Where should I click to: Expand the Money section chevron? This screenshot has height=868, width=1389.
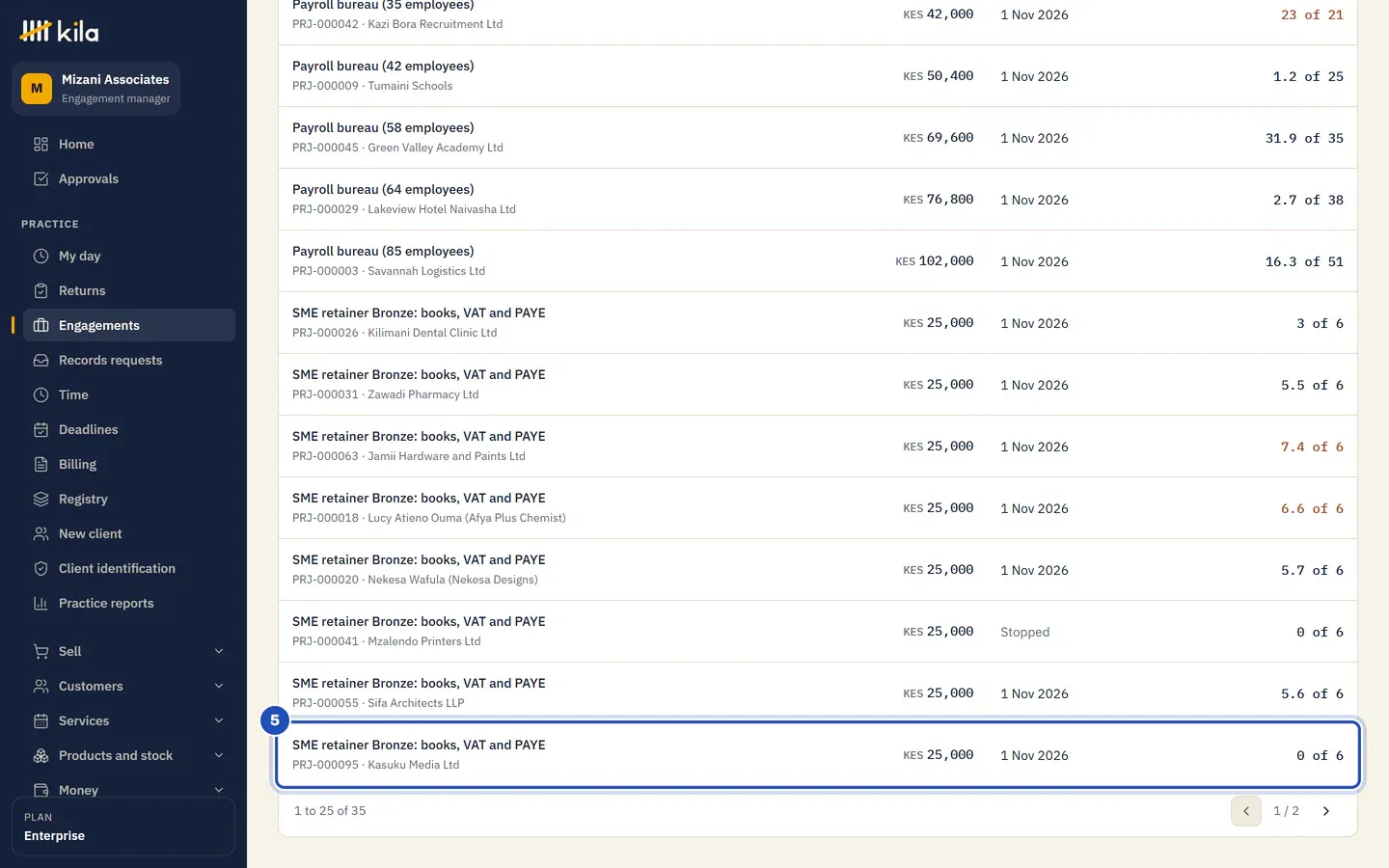pyautogui.click(x=219, y=791)
